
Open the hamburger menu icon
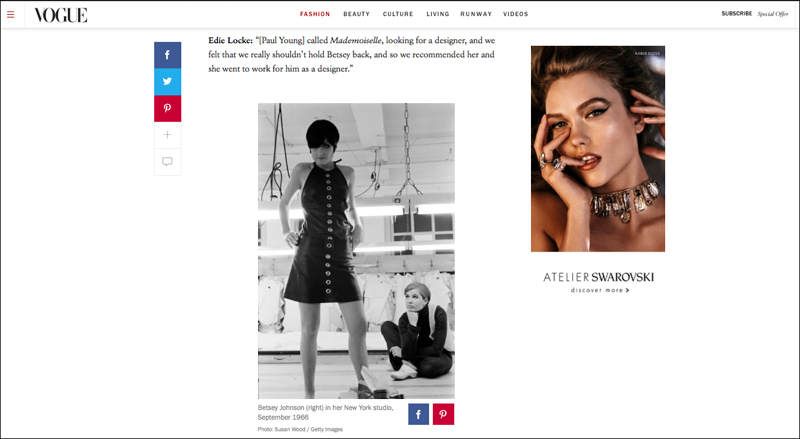coord(10,14)
